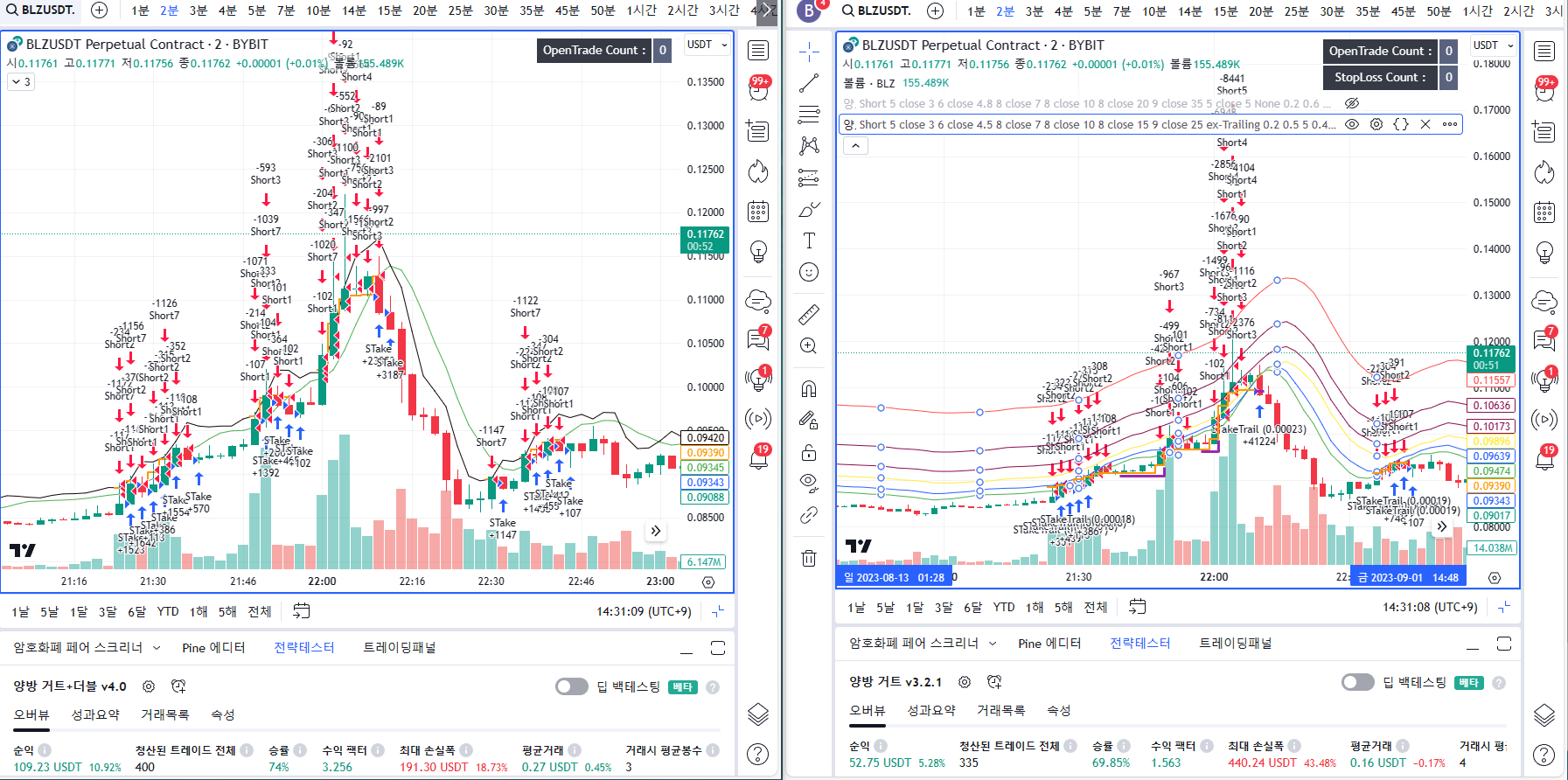Select the YTD date range on left chart

168,611
